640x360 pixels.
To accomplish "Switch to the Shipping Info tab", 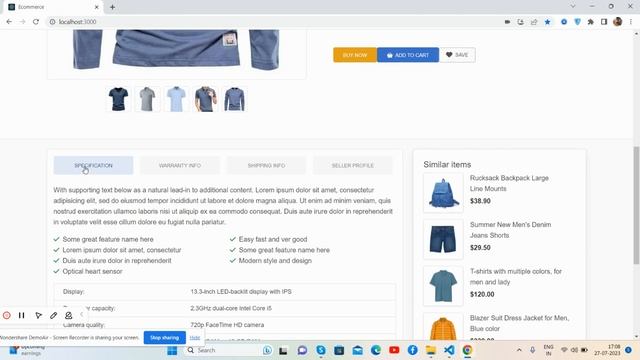I will [x=266, y=165].
